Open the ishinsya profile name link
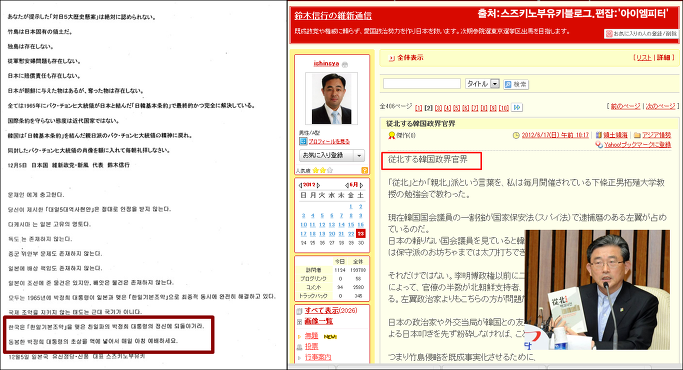This screenshot has width=683, height=370. tap(326, 64)
